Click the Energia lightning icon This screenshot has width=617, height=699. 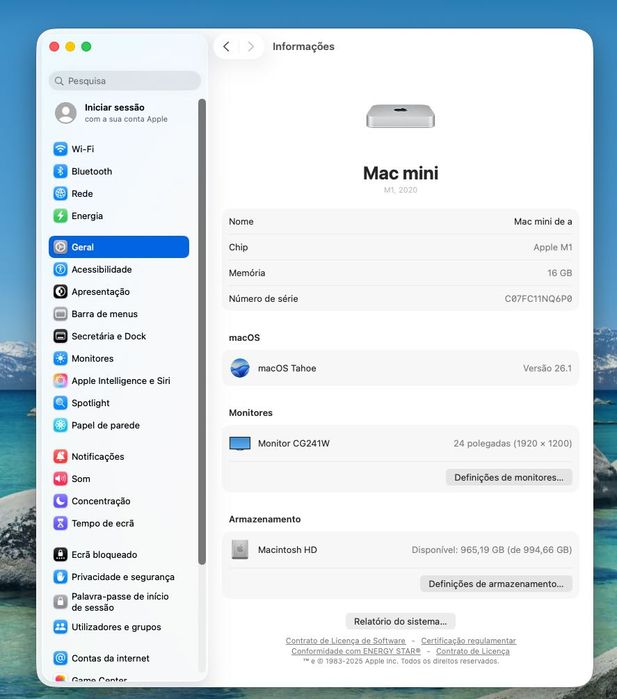pyautogui.click(x=60, y=216)
